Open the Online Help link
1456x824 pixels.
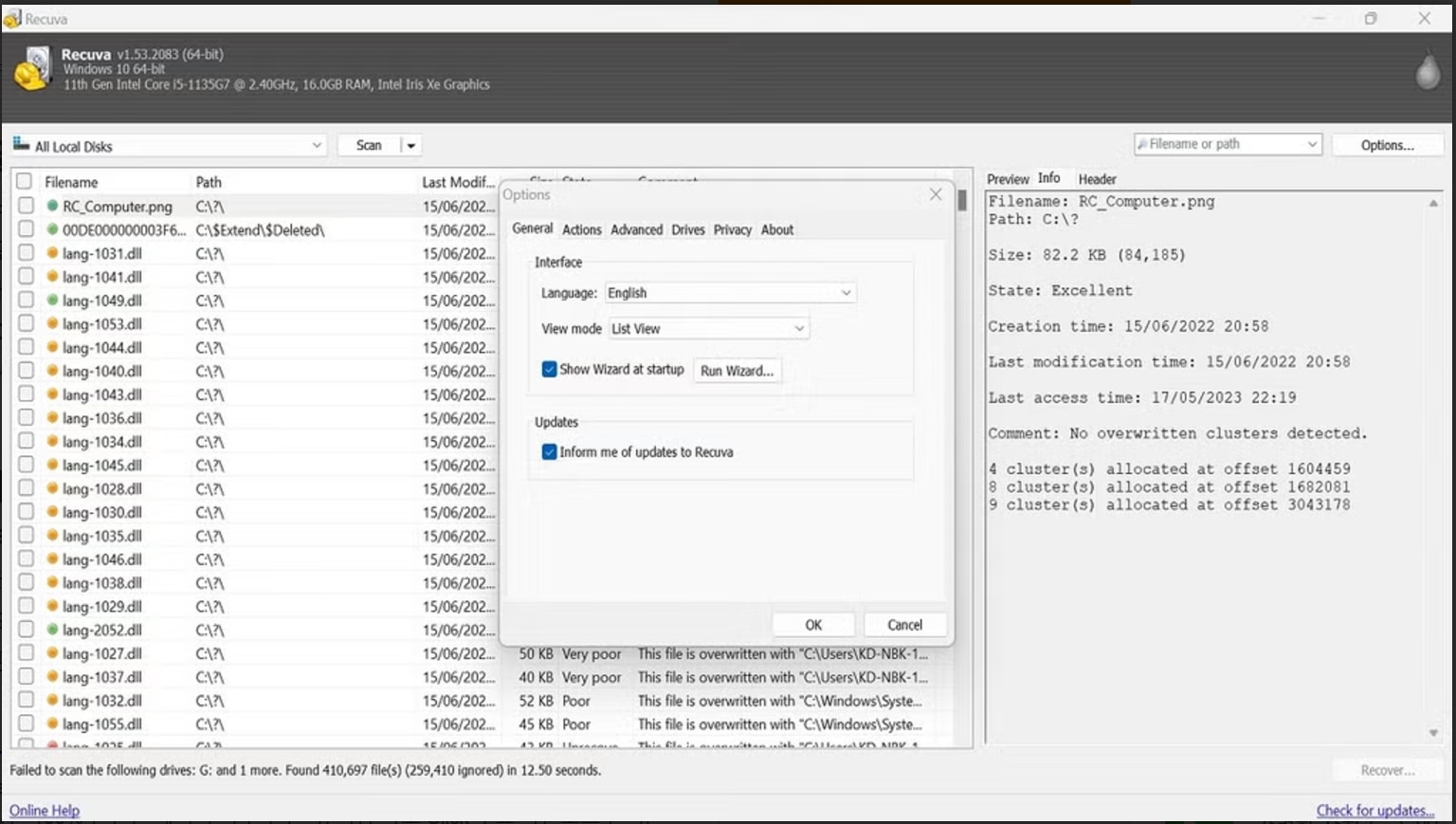[x=45, y=811]
